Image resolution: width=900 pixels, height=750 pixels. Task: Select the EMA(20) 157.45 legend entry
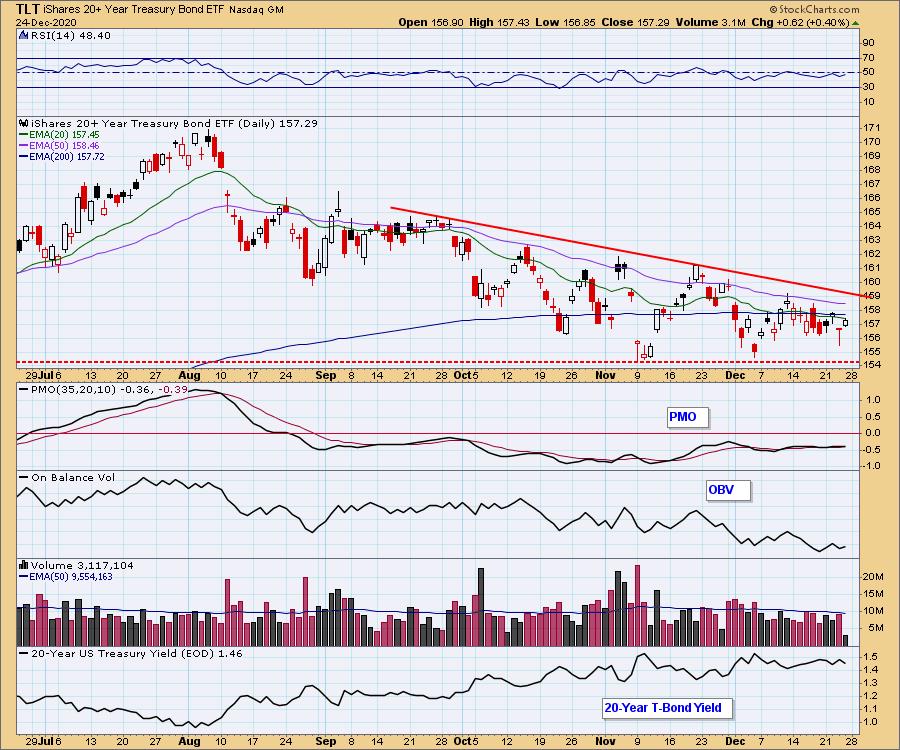tap(59, 134)
